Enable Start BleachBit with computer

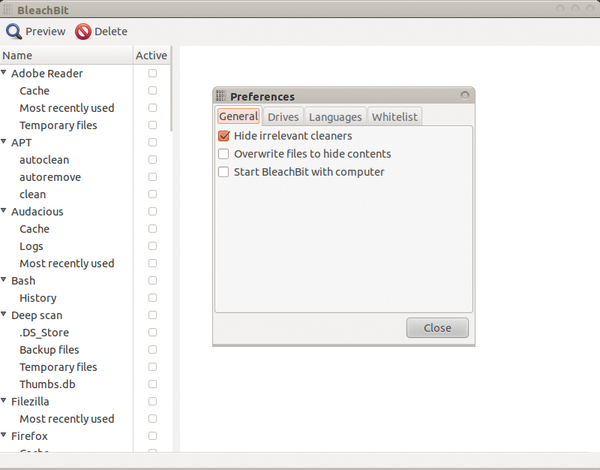click(x=223, y=172)
